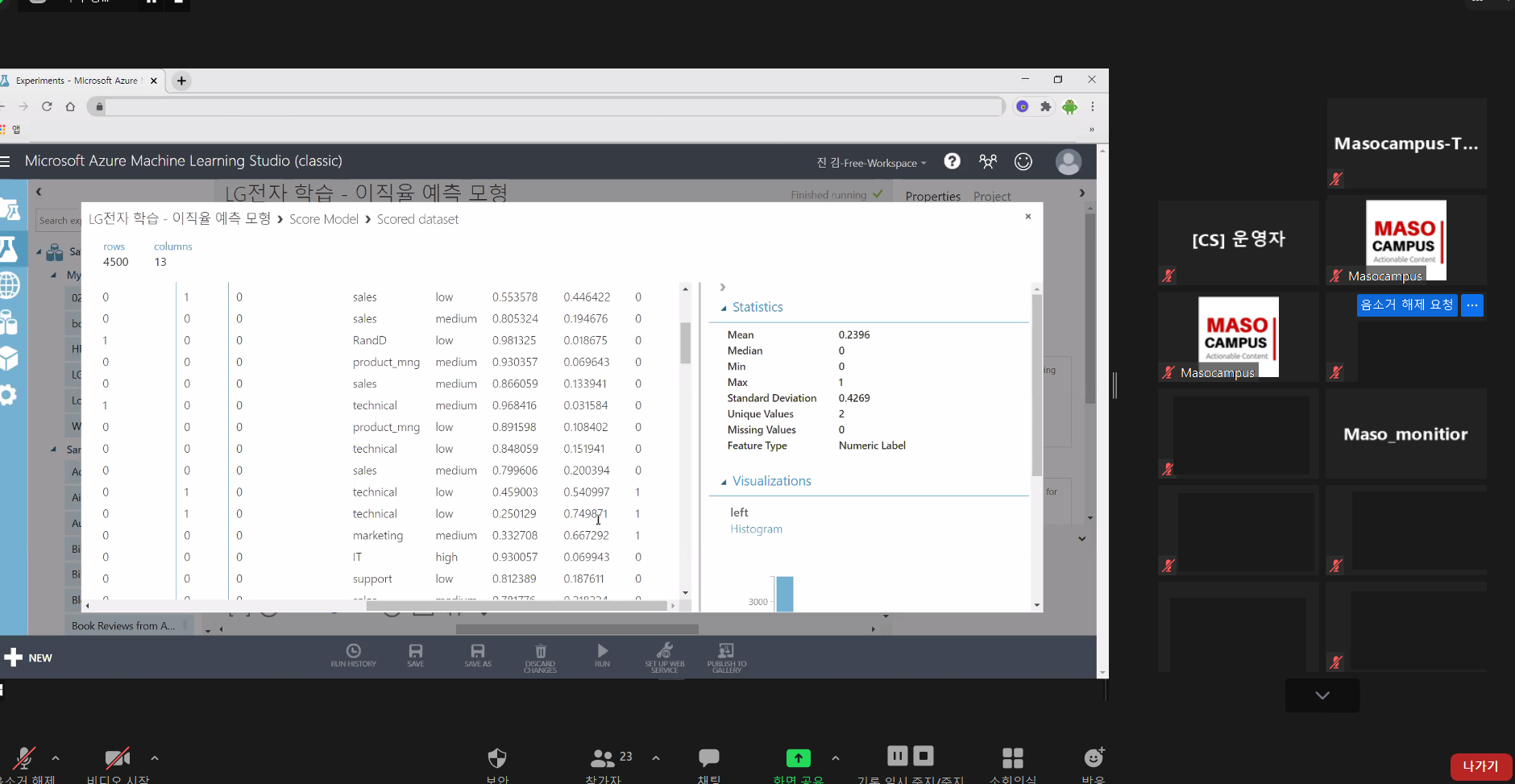Pause the Zoom recording
Viewport: 1515px width, 784px height.
[897, 756]
